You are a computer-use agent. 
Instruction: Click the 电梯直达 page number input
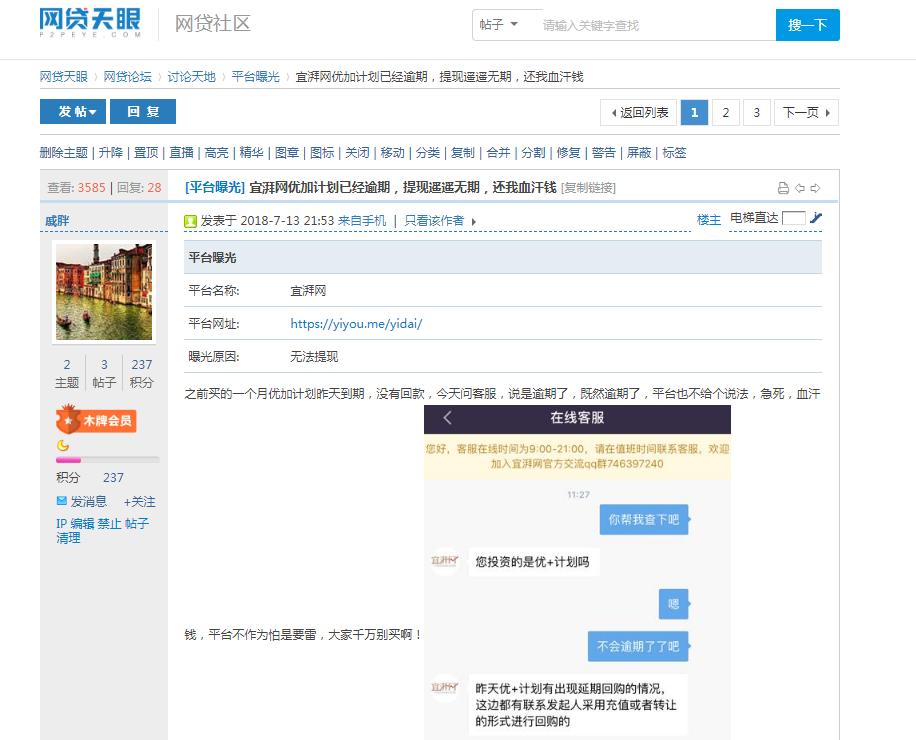tap(793, 218)
